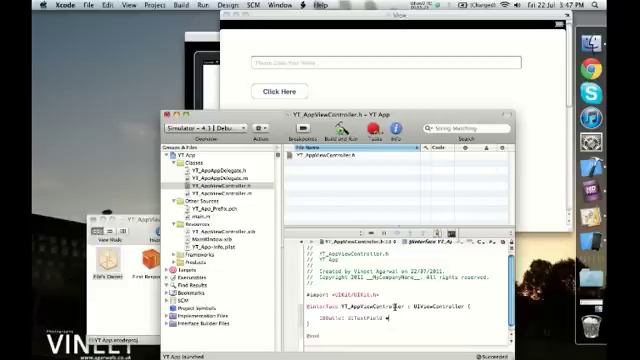Toggle the Breakpoints toolbar button
The width and height of the screenshot is (640, 360).
pyautogui.click(x=303, y=128)
